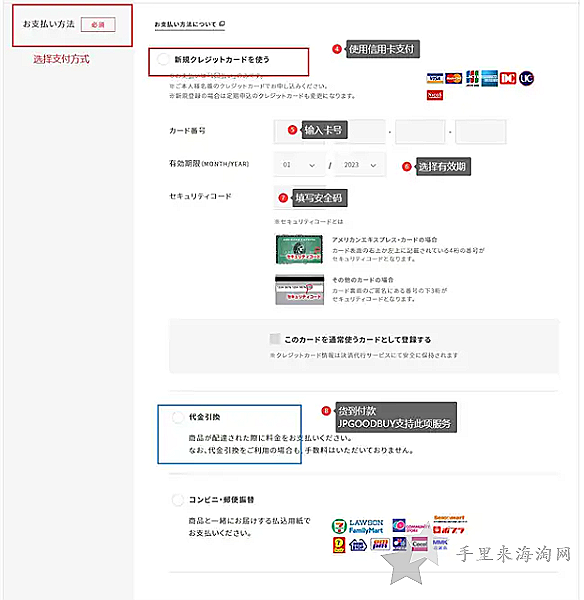Click the yellow Daily store logo
Screen dimensions: 584x600
tap(339, 545)
